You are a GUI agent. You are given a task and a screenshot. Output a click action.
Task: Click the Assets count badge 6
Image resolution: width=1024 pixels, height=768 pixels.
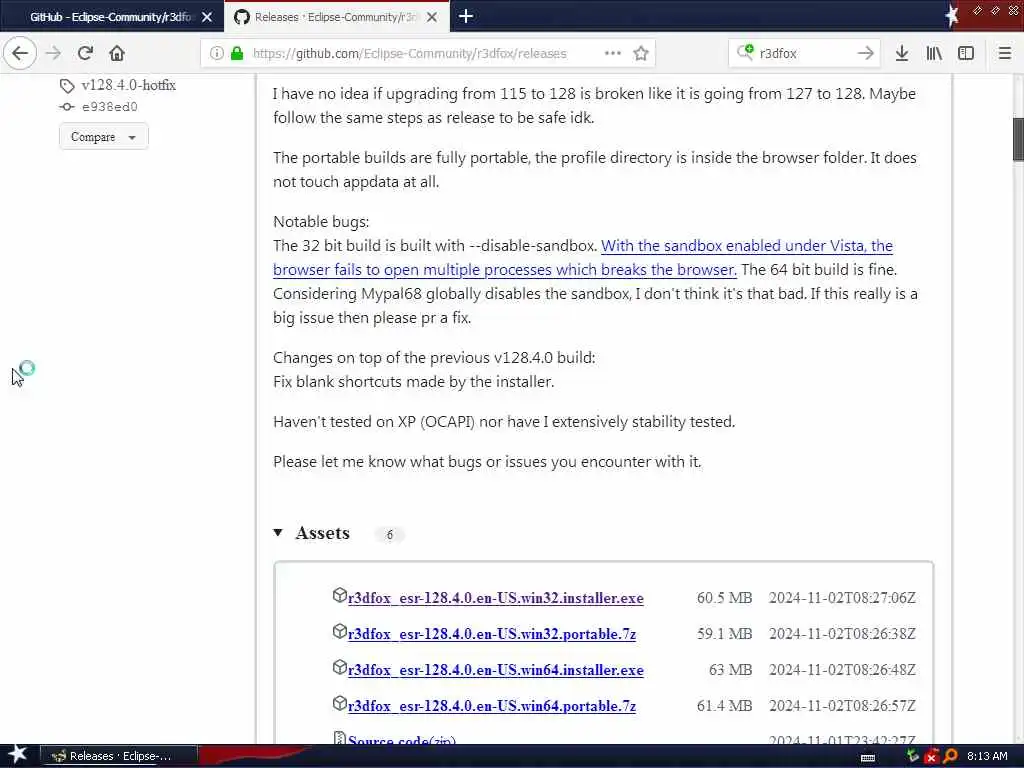click(389, 534)
